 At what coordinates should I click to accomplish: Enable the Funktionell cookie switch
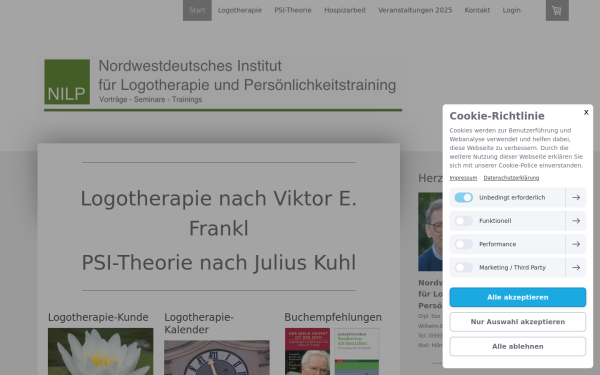(x=463, y=221)
